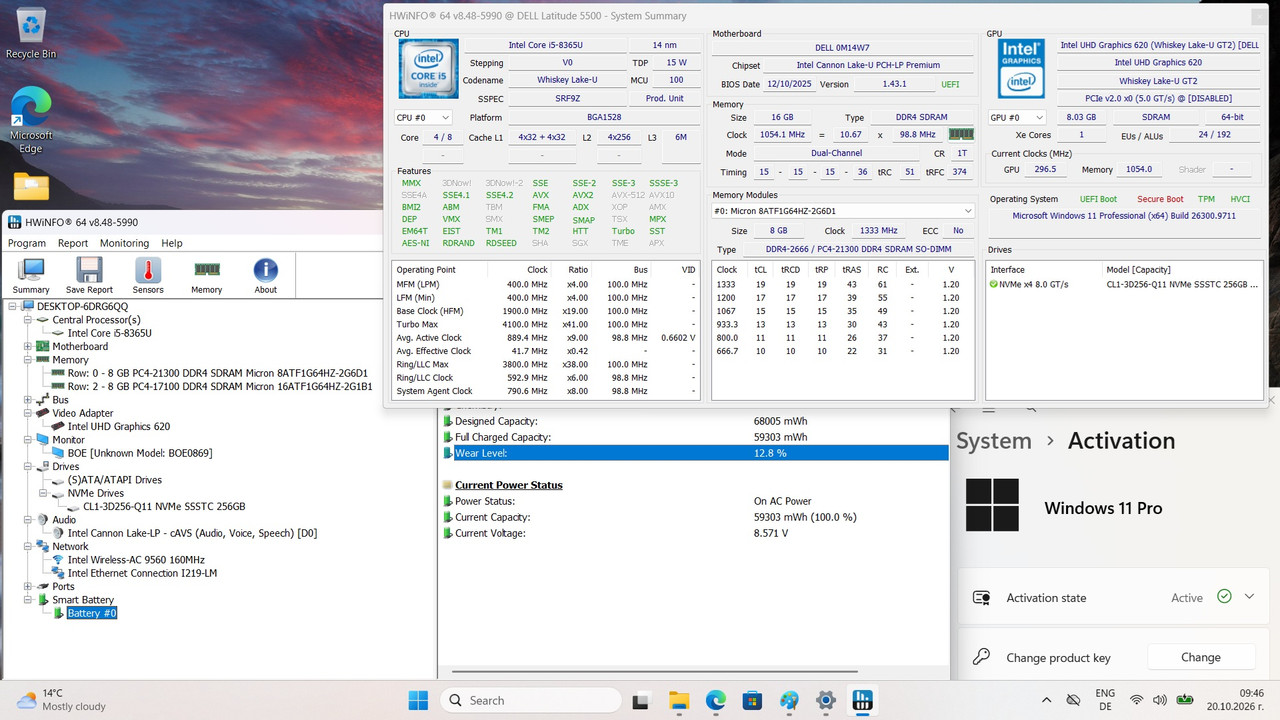1280x720 pixels.
Task: Open the Recycle Bin desktop icon
Action: click(31, 33)
